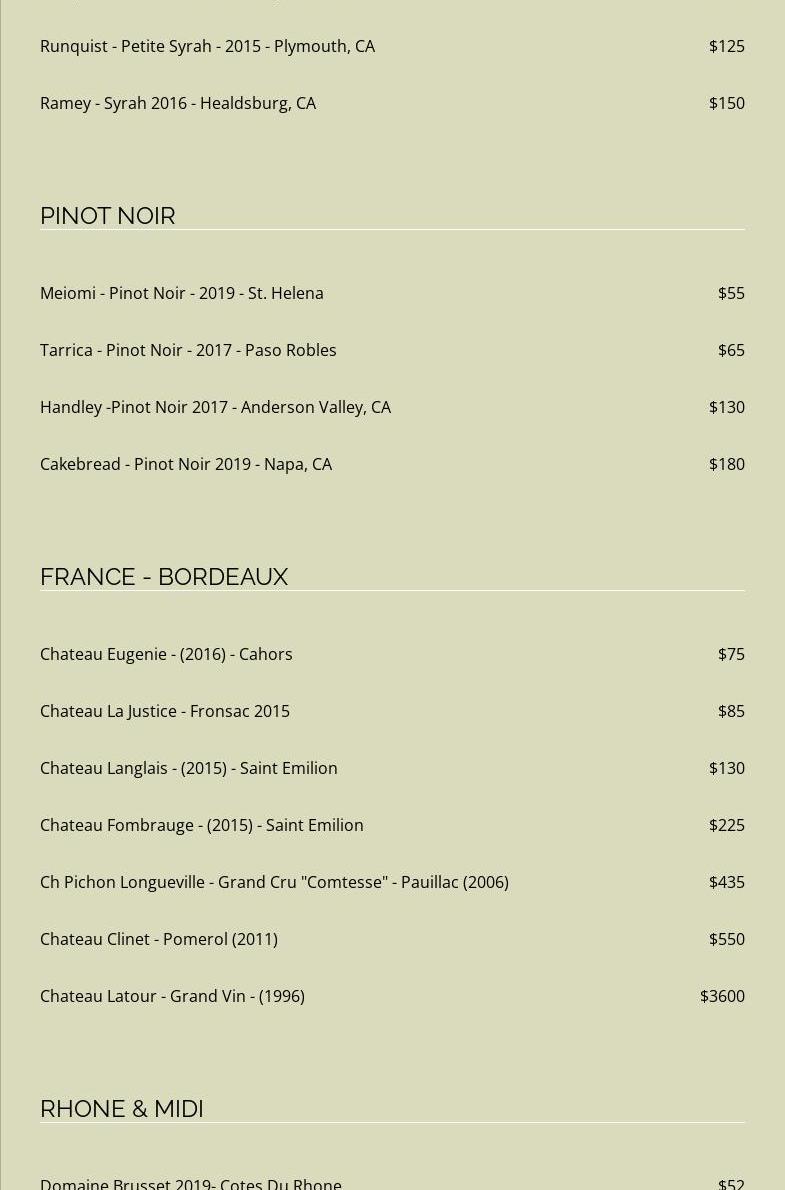Select Ch Pichon Longueville Comtesse Pauillac wine

pyautogui.click(x=274, y=882)
